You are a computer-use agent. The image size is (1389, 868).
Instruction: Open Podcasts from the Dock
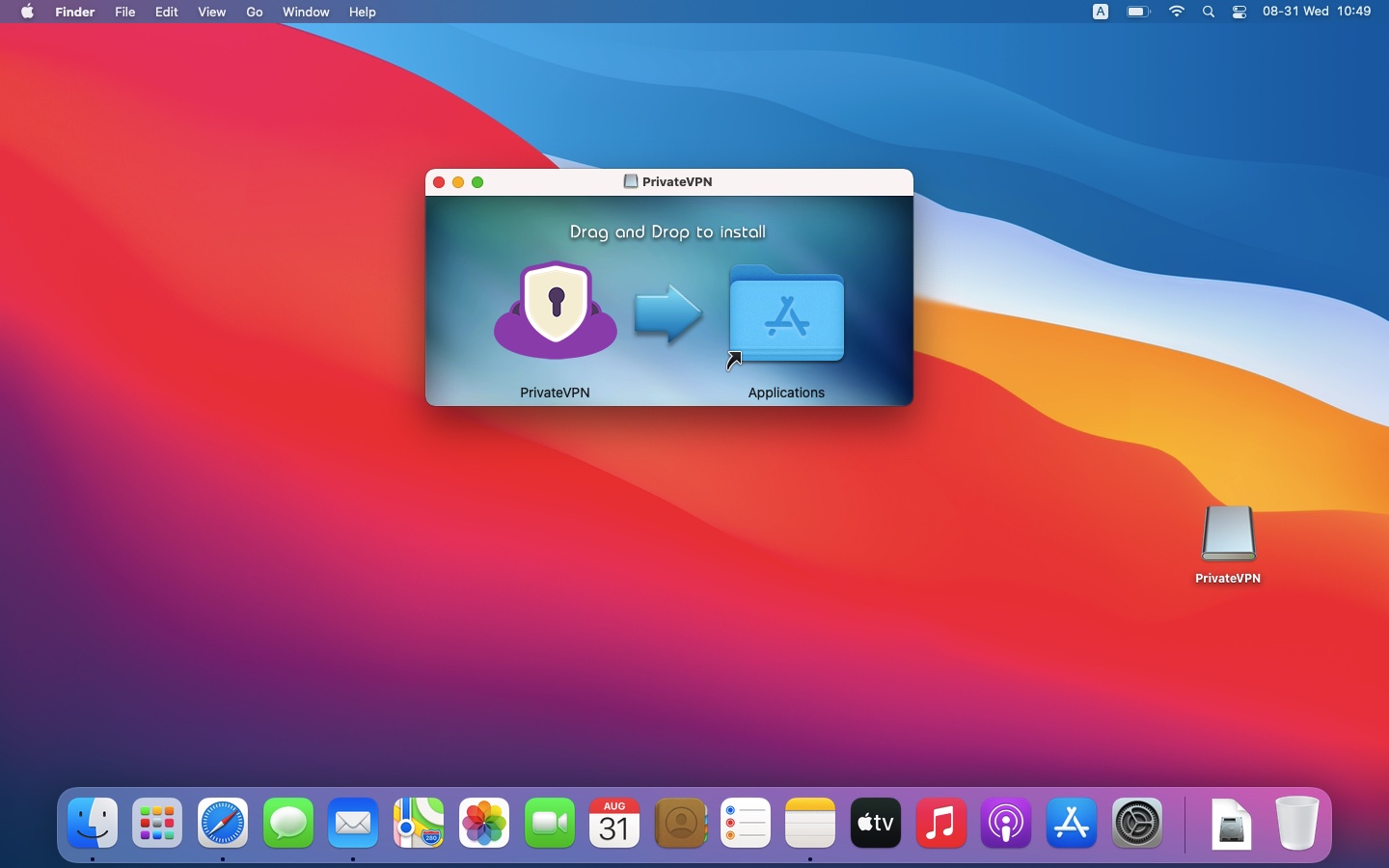coord(1006,824)
